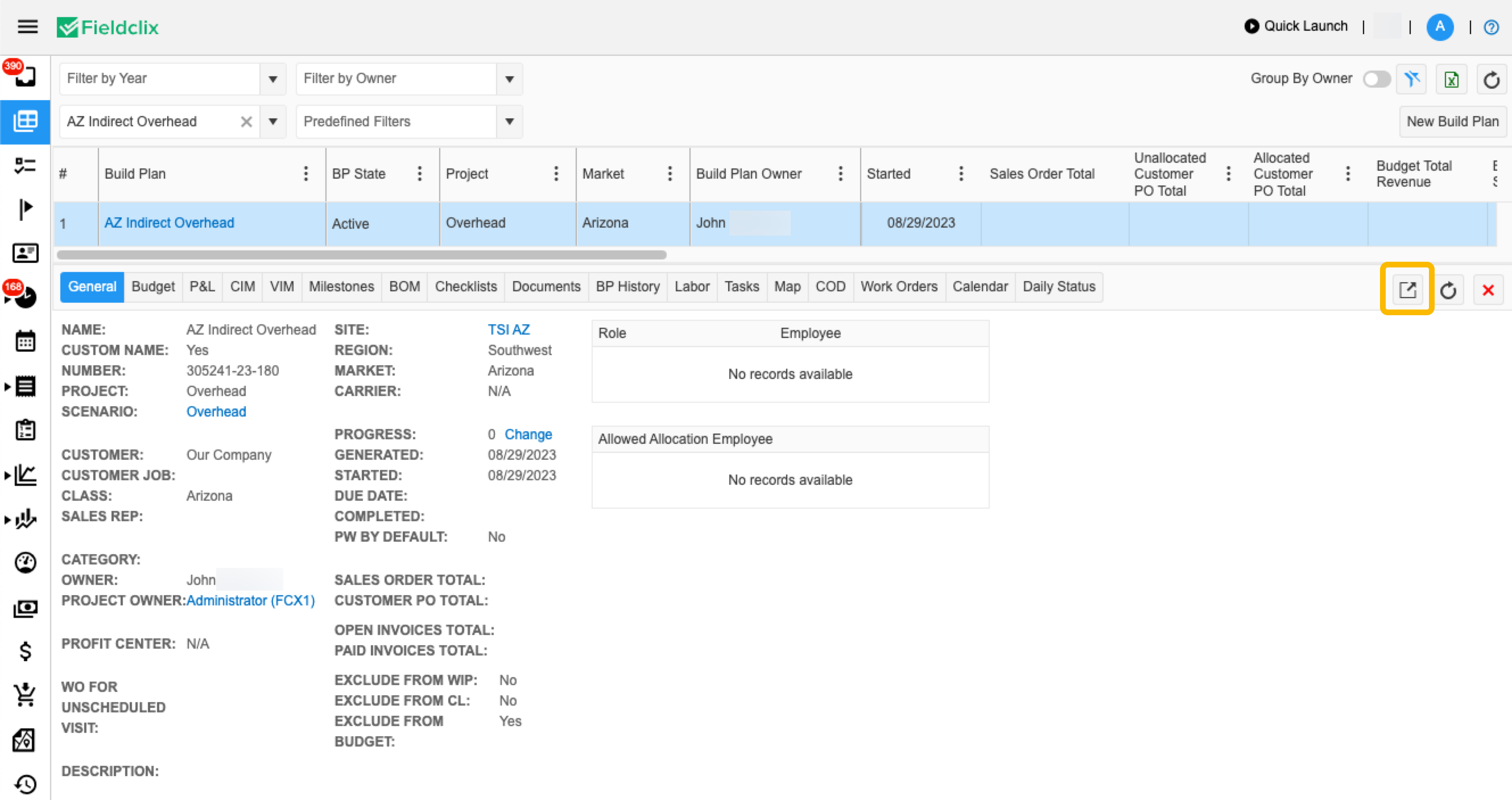Click the horizontal grid scrollbar
This screenshot has height=800, width=1512.
pos(362,255)
